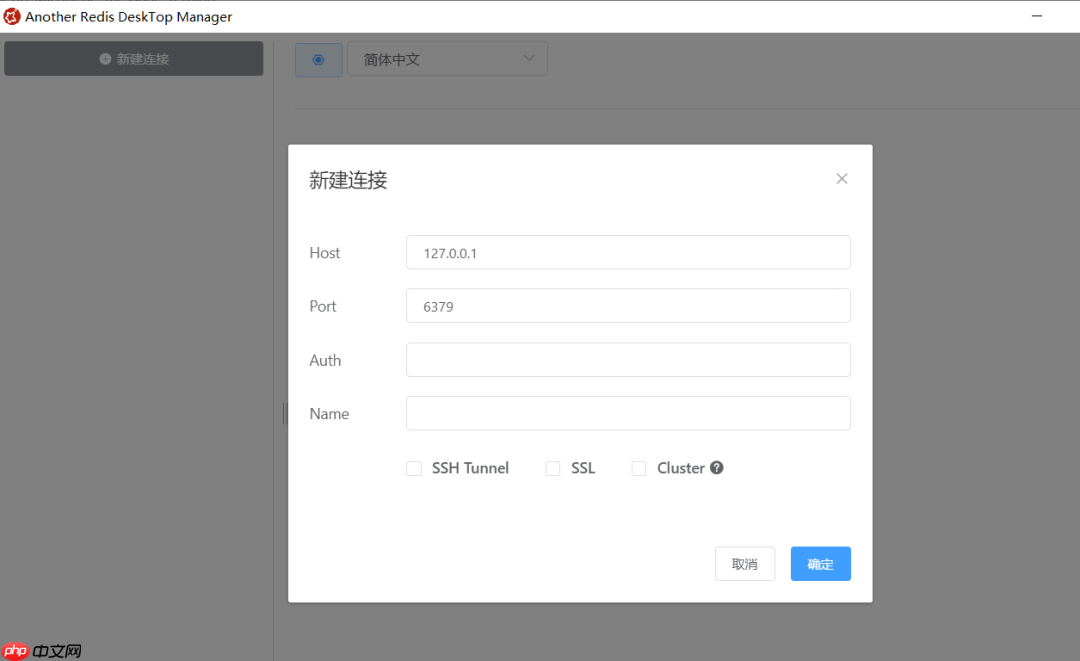Click the settings gear icon button
1080x661 pixels.
coord(318,60)
